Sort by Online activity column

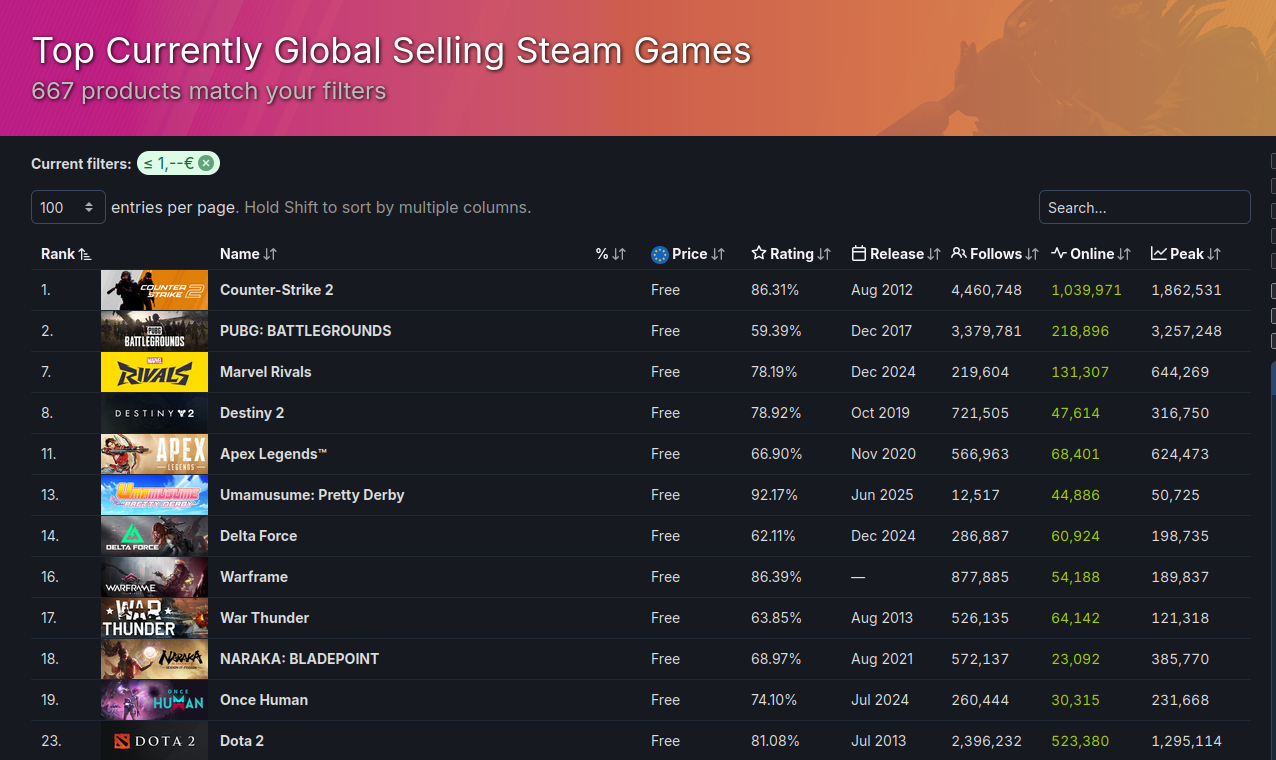pyautogui.click(x=1090, y=254)
